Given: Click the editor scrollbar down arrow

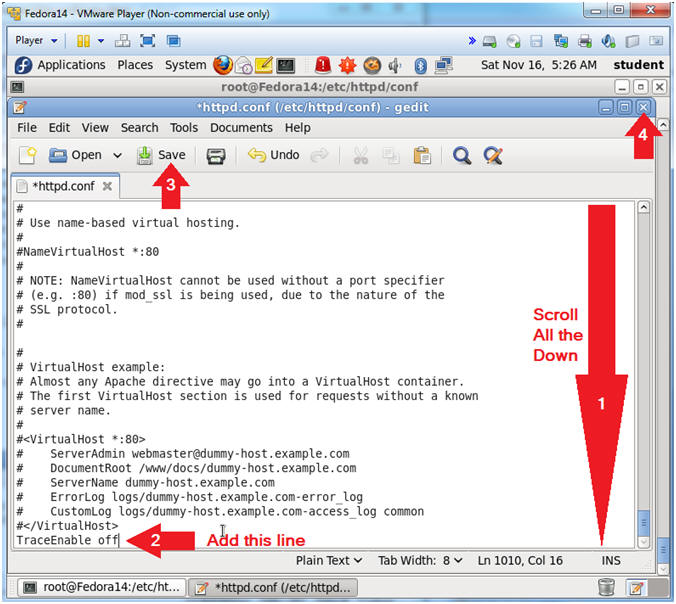Looking at the screenshot, I should [x=643, y=542].
